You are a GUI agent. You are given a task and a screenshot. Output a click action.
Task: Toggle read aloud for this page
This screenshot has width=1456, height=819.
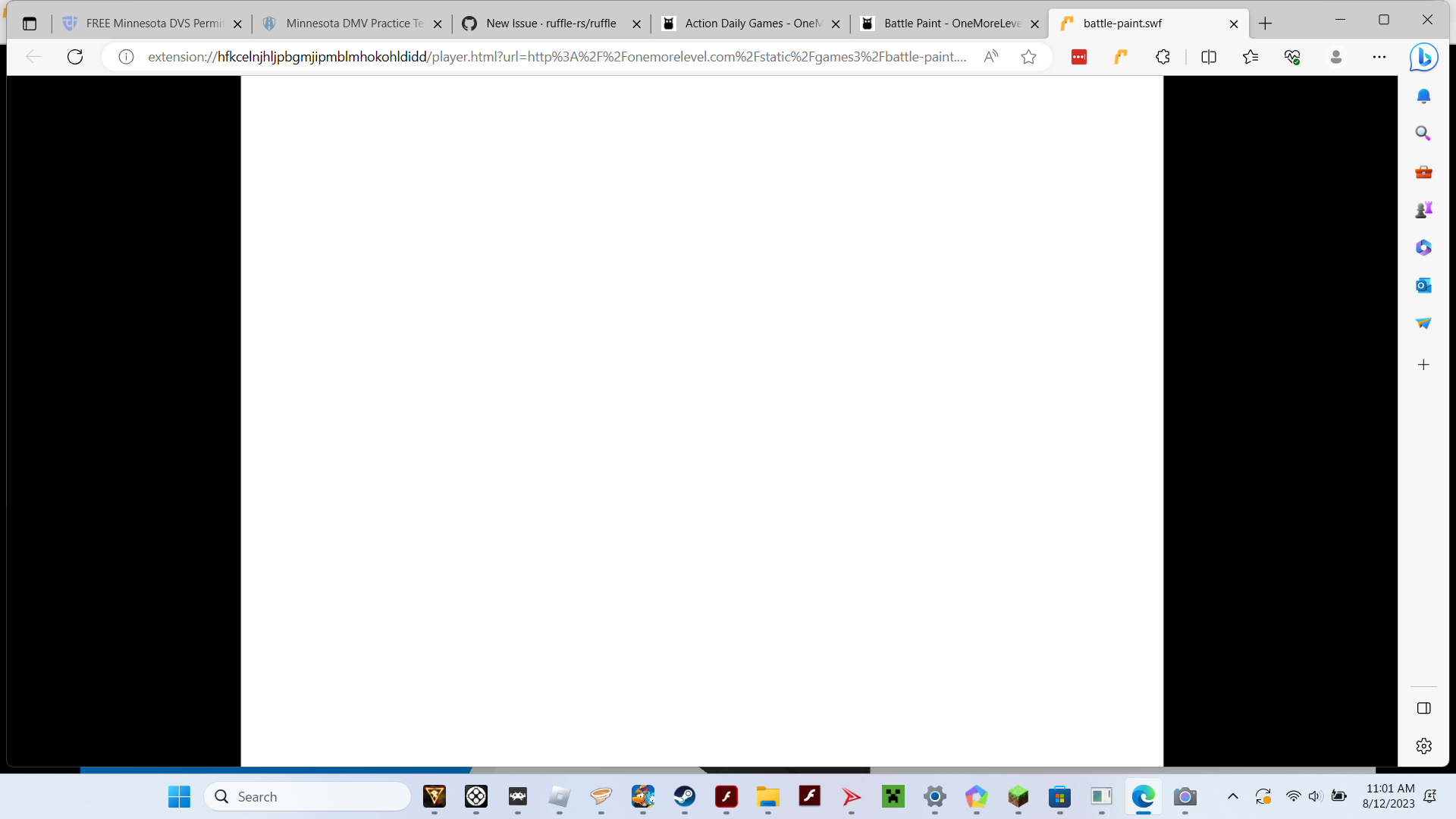pyautogui.click(x=992, y=56)
